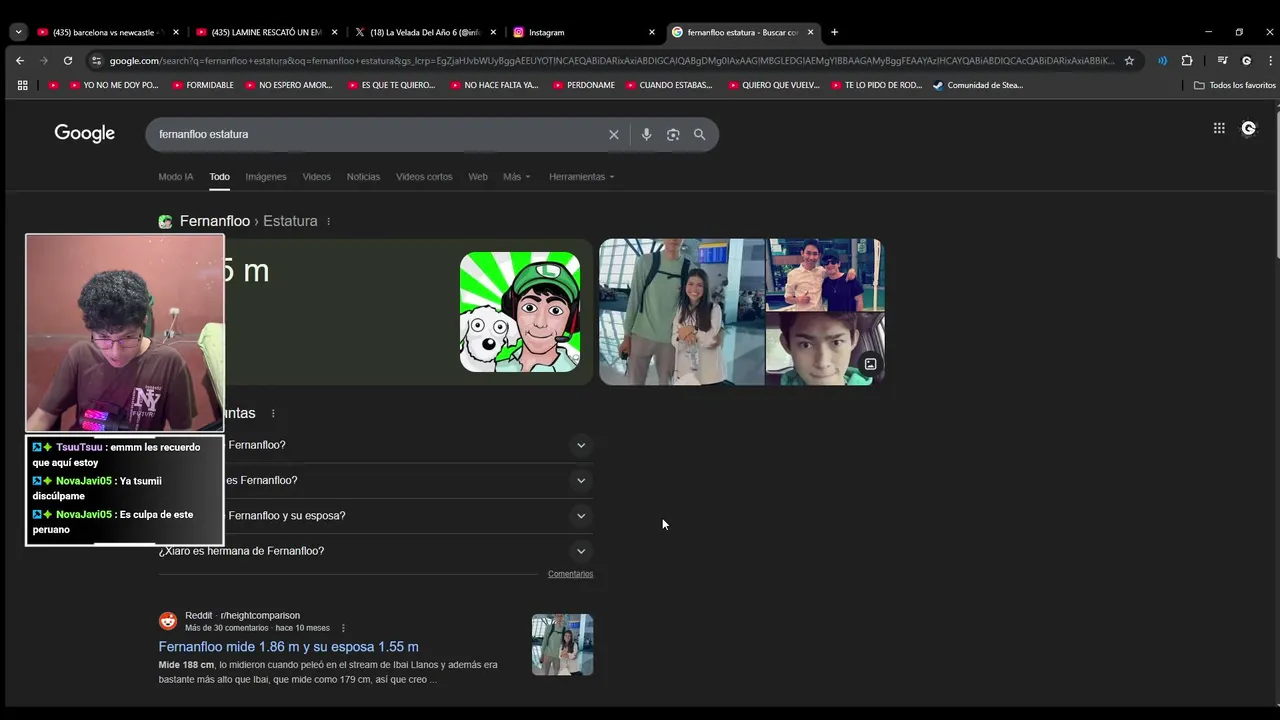
Task: Switch to Videos cortos results tab
Action: pos(424,177)
